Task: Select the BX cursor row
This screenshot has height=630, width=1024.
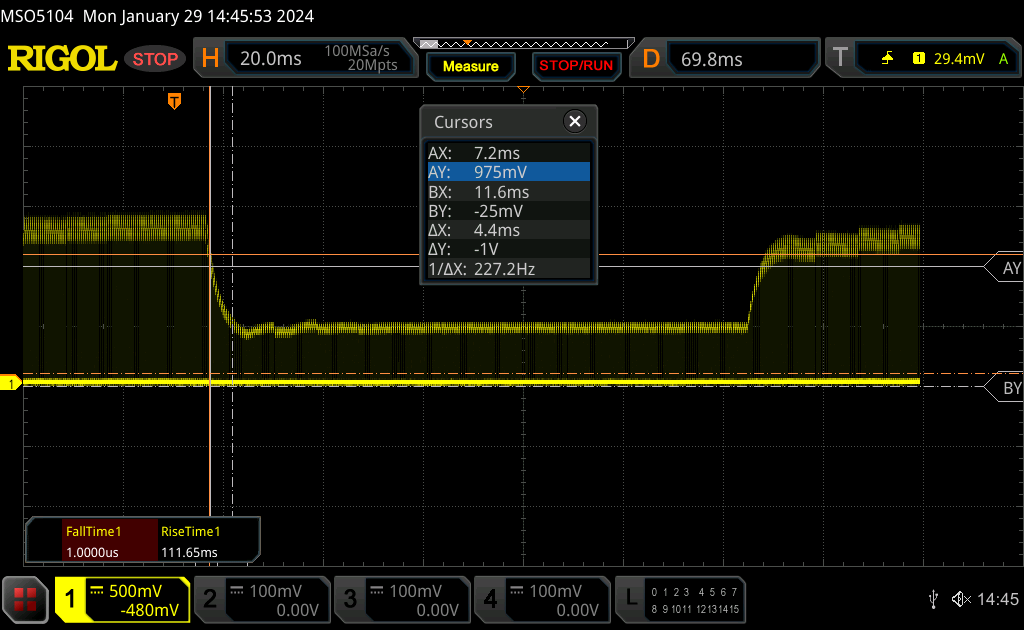Action: point(507,192)
